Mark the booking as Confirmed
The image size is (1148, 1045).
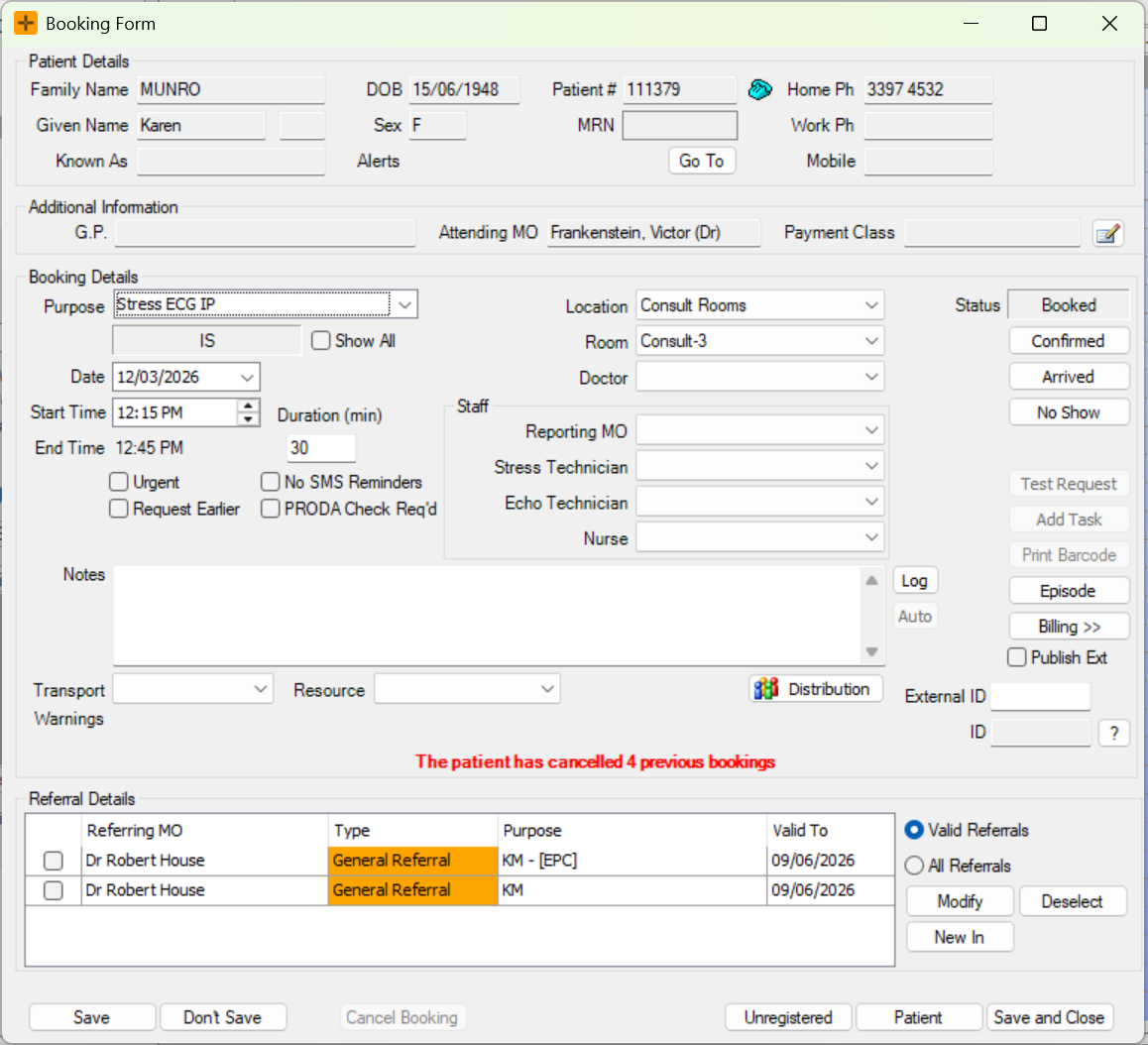pyautogui.click(x=1068, y=341)
